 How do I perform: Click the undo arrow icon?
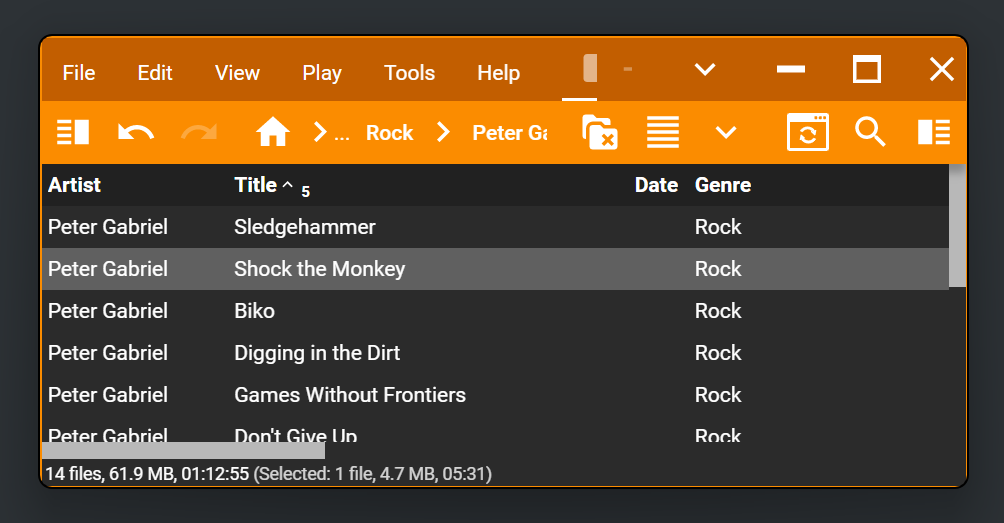135,132
